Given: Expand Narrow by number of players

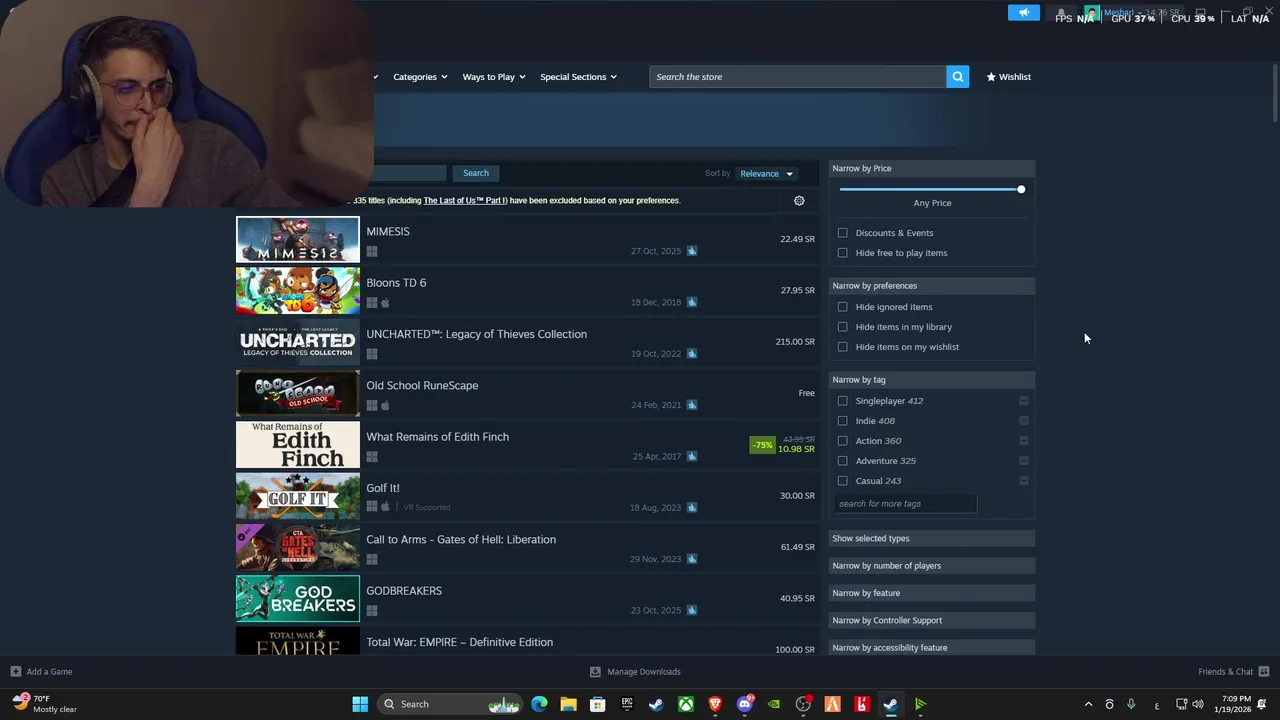Looking at the screenshot, I should pyautogui.click(x=932, y=566).
